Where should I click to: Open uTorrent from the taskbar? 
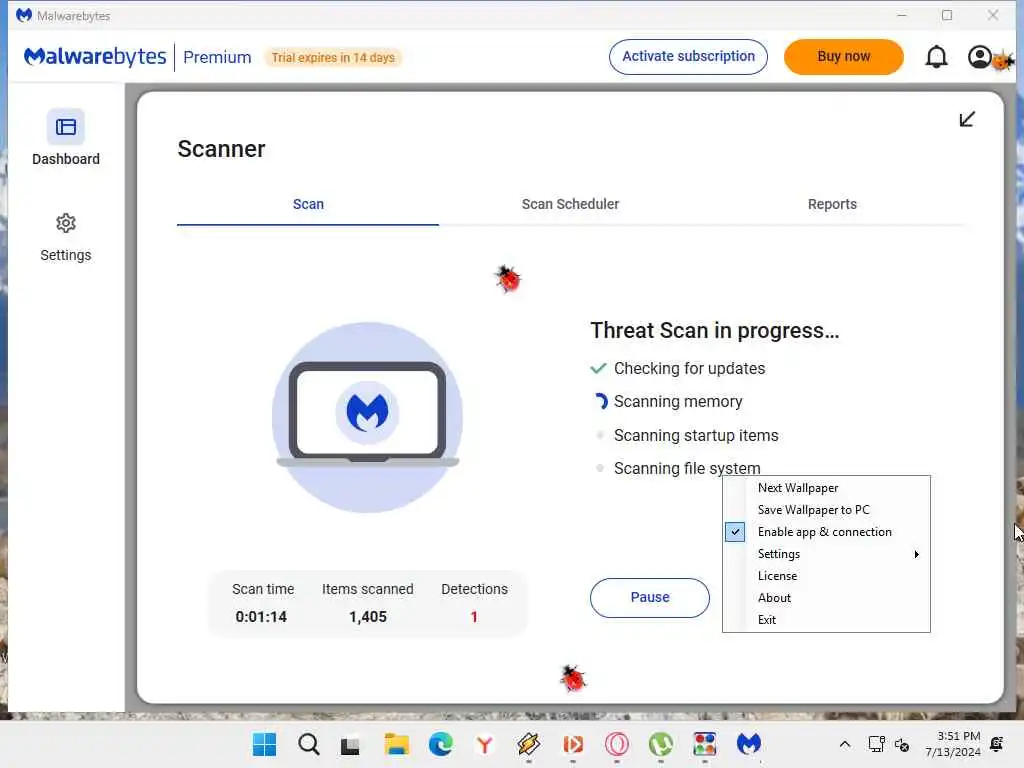click(x=660, y=744)
